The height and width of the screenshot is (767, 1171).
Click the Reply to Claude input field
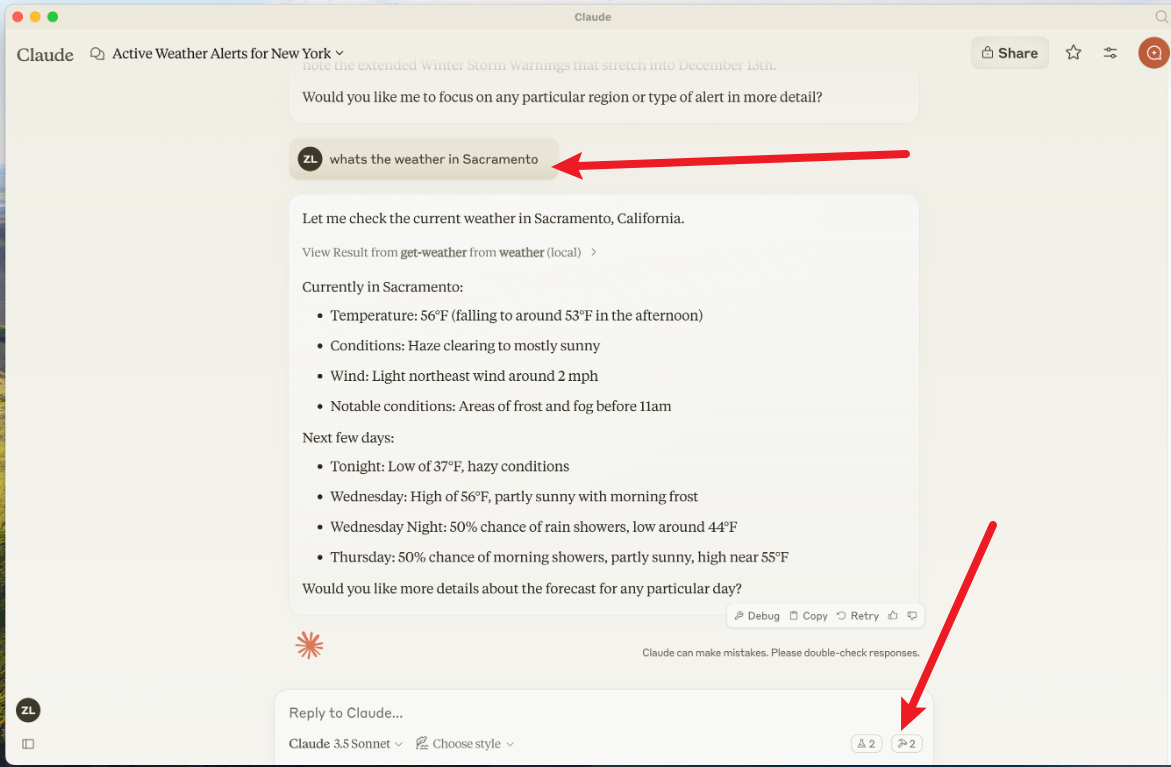click(x=603, y=713)
